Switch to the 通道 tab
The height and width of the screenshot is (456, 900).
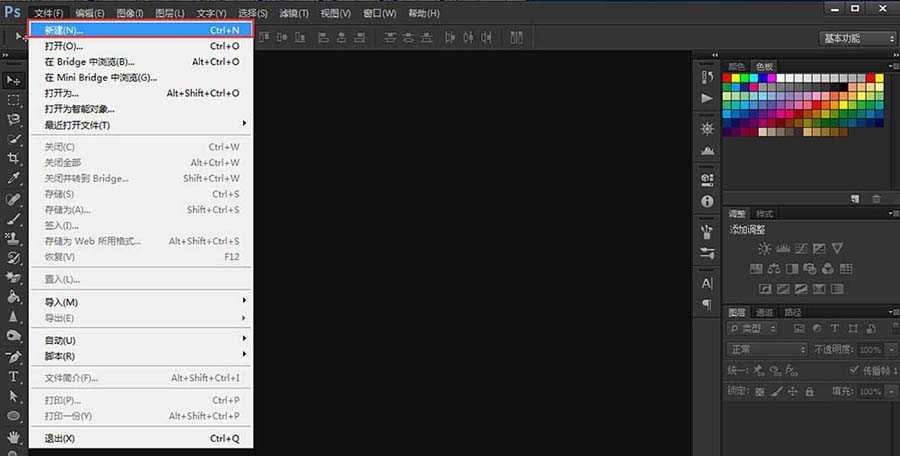pos(764,312)
